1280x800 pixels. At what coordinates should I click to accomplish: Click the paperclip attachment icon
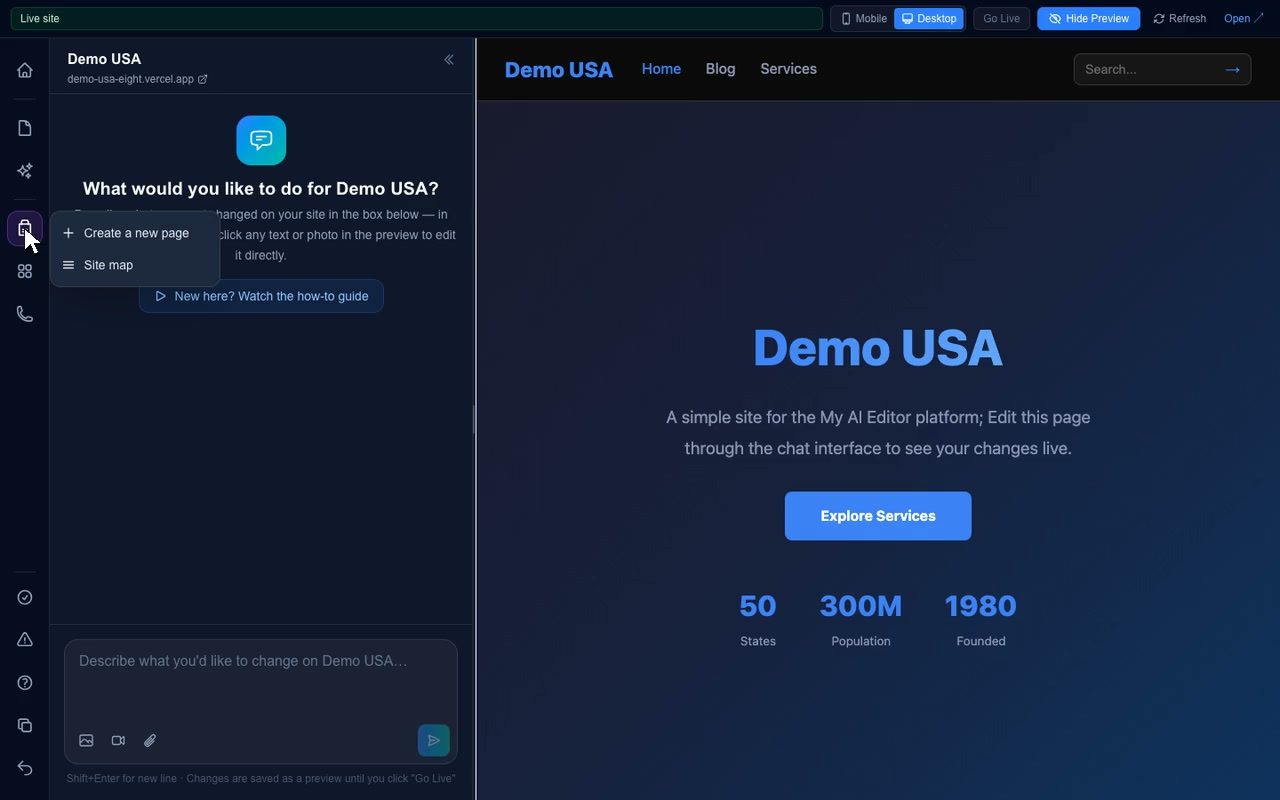[x=150, y=741]
